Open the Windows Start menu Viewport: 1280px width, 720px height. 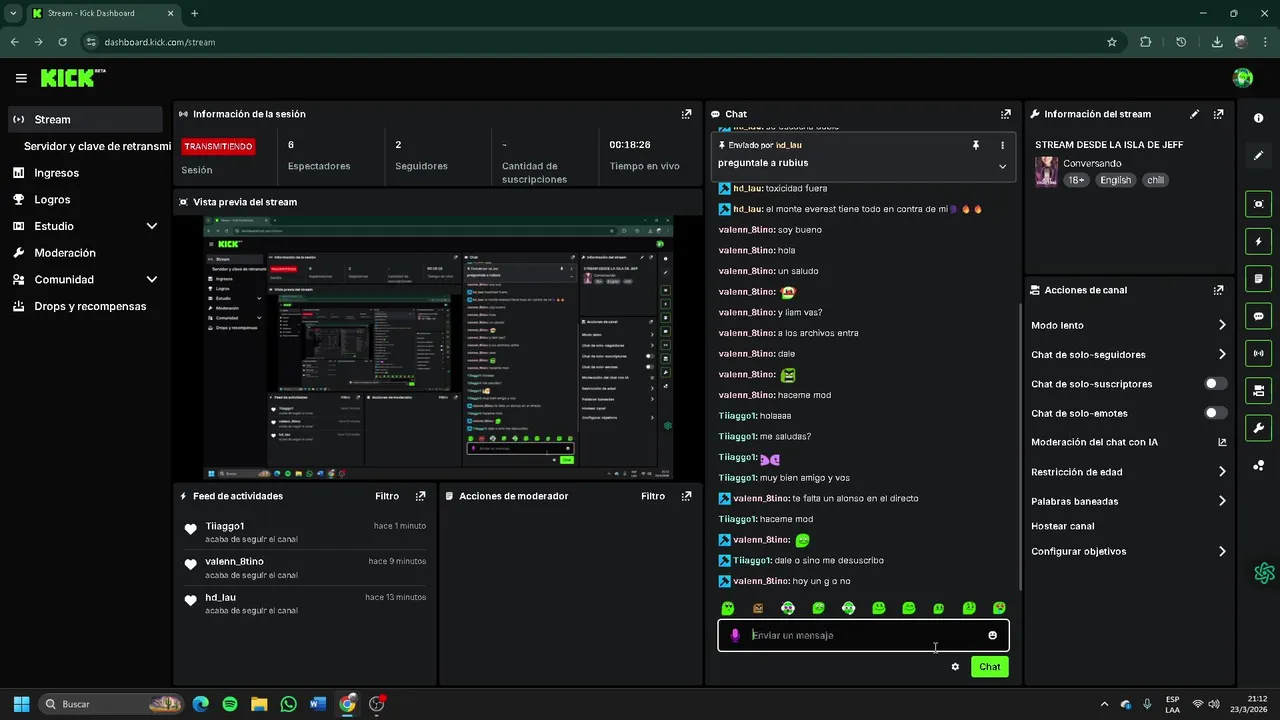21,704
